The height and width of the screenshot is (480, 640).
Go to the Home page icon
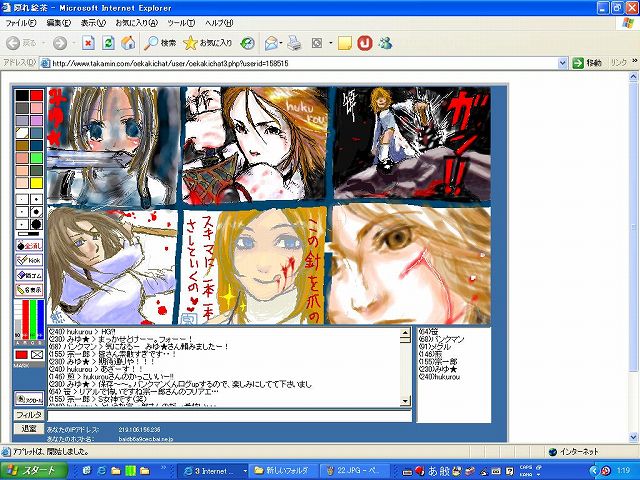pos(128,43)
